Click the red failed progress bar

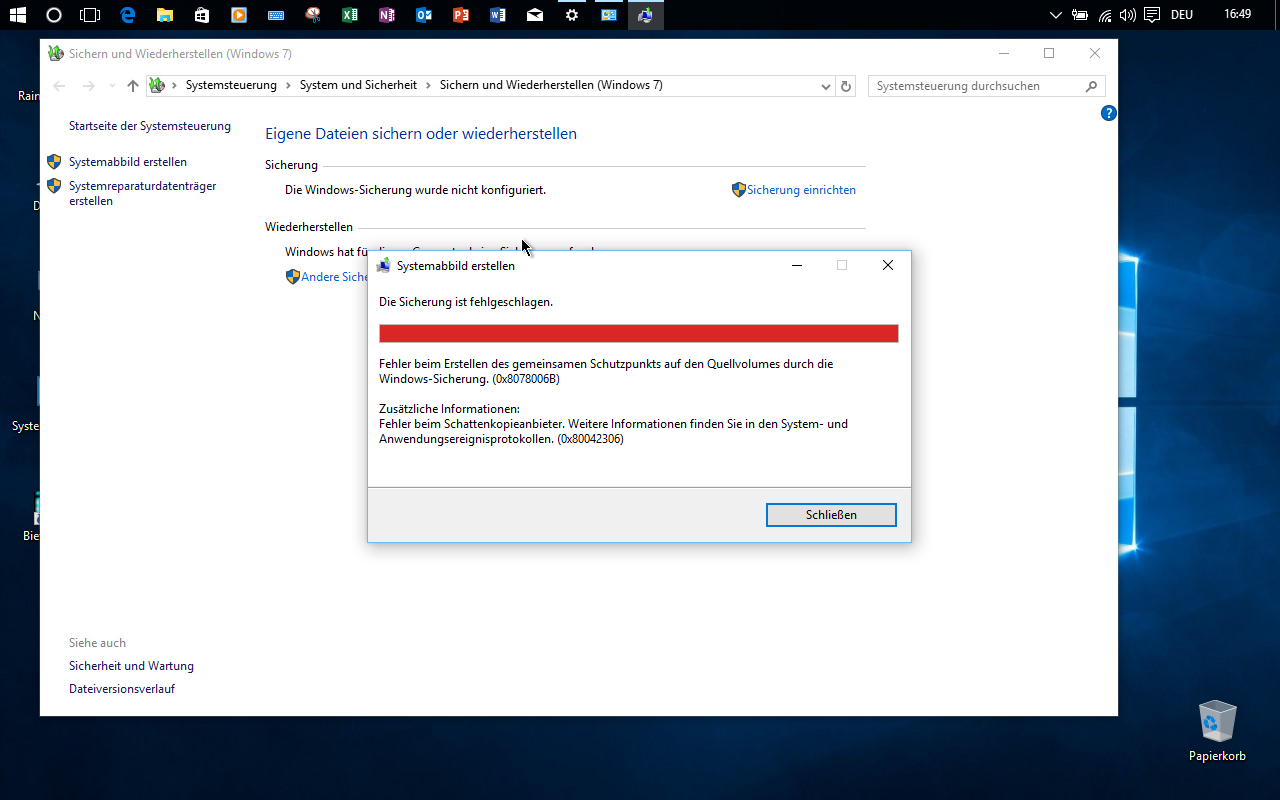click(639, 333)
